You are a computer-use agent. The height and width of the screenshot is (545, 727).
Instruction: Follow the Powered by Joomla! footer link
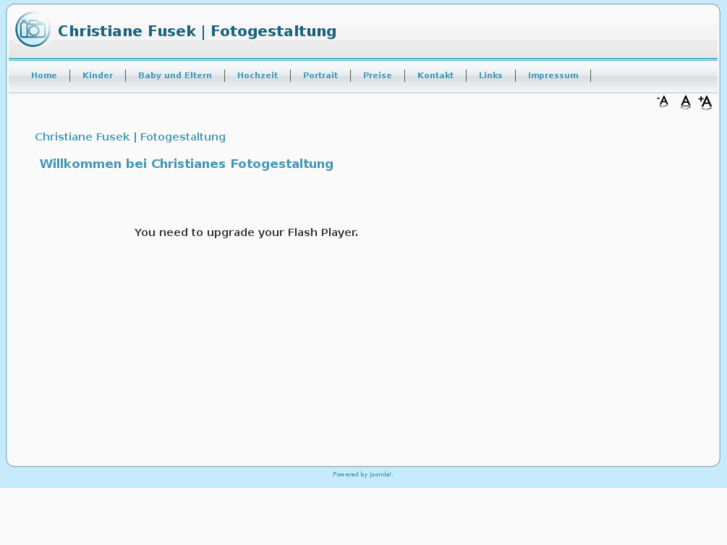click(363, 474)
